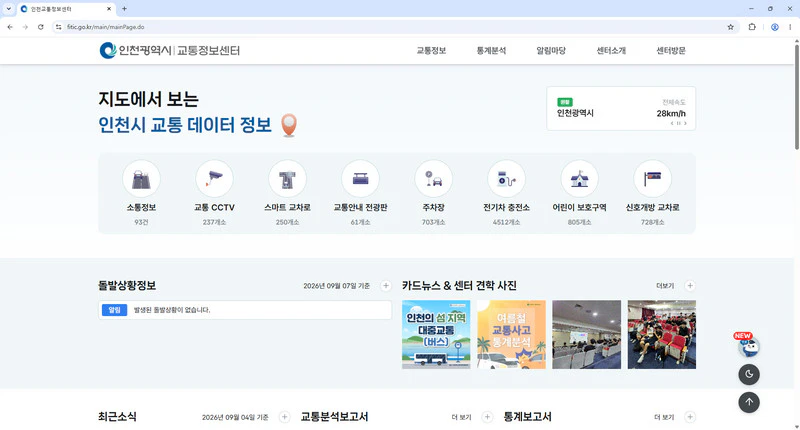Select the 인천교통정보센터 browser tab
Screen dimensions: 800x430
coord(66,9)
